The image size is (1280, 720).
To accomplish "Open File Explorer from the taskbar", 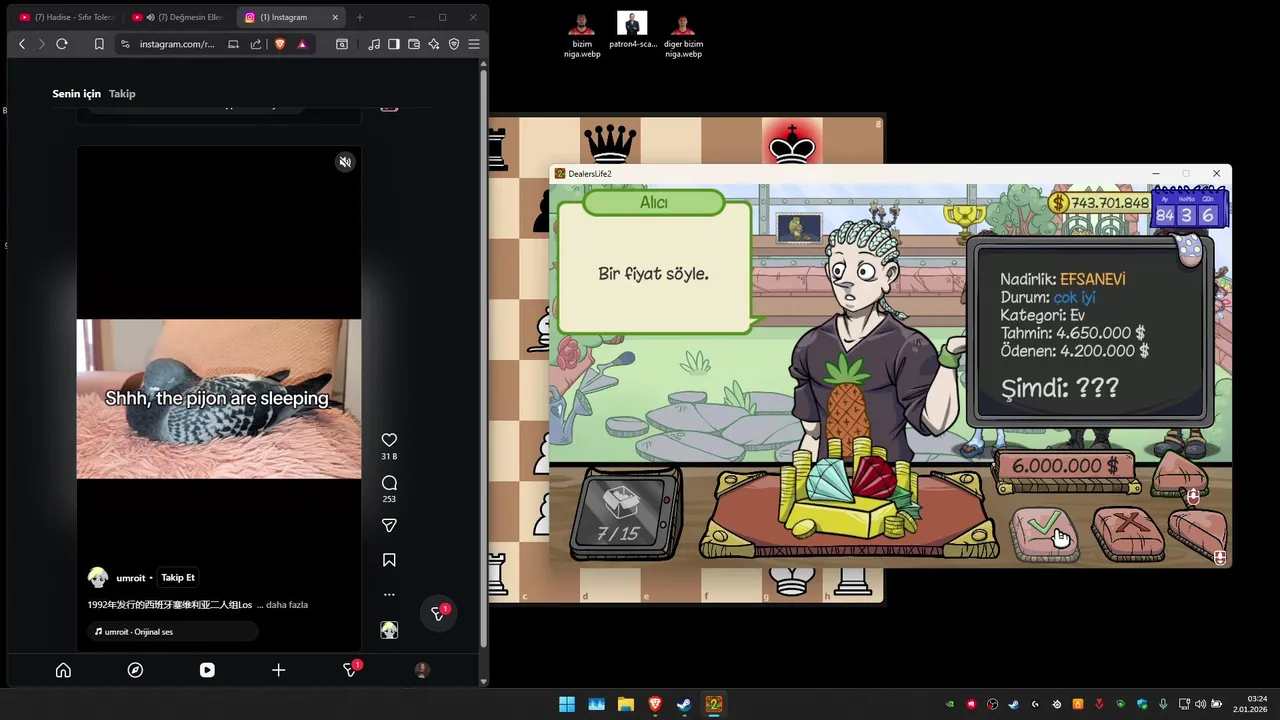I will point(626,704).
